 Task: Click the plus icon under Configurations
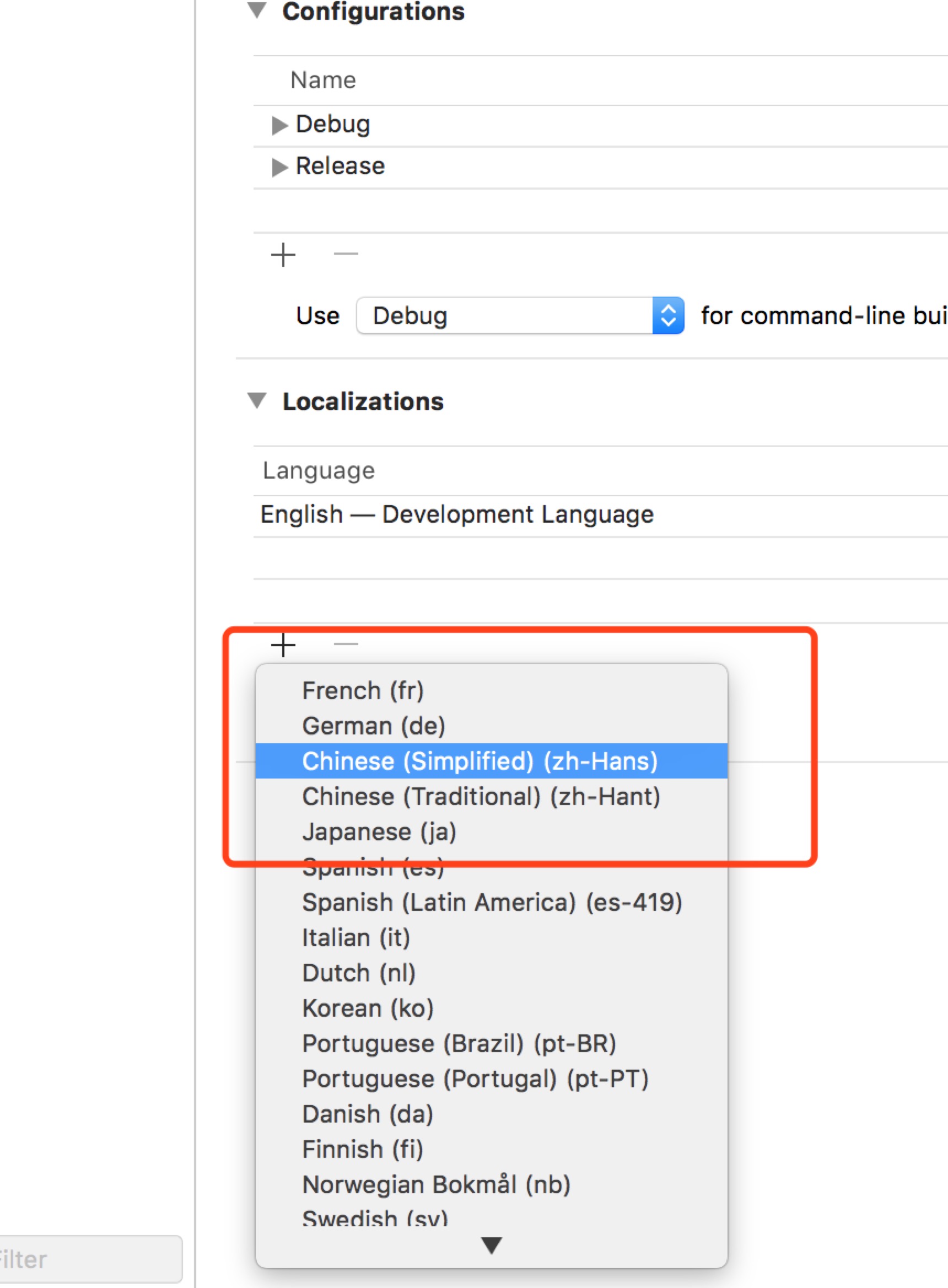[x=283, y=255]
